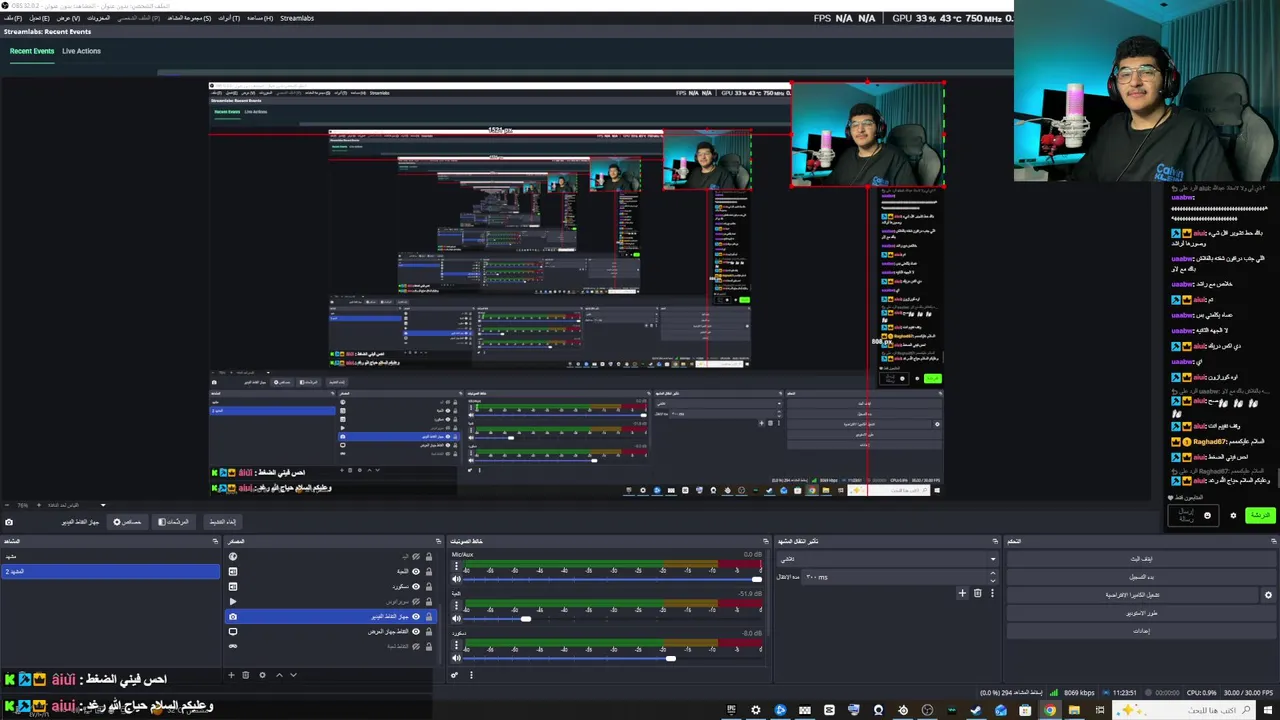Open the ملف (F) menu
1280x720 pixels.
[12, 18]
